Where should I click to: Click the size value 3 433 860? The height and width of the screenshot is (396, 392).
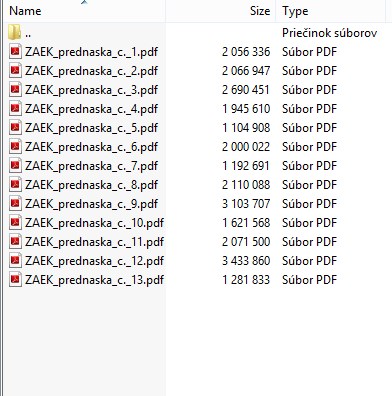click(x=246, y=260)
